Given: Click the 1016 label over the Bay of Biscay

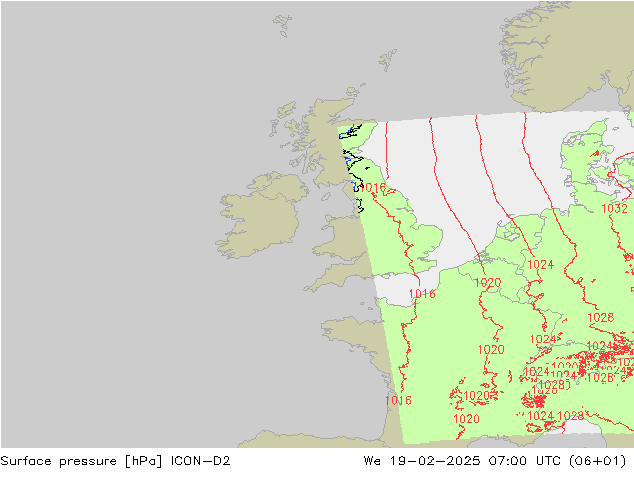Looking at the screenshot, I should click(x=398, y=400).
